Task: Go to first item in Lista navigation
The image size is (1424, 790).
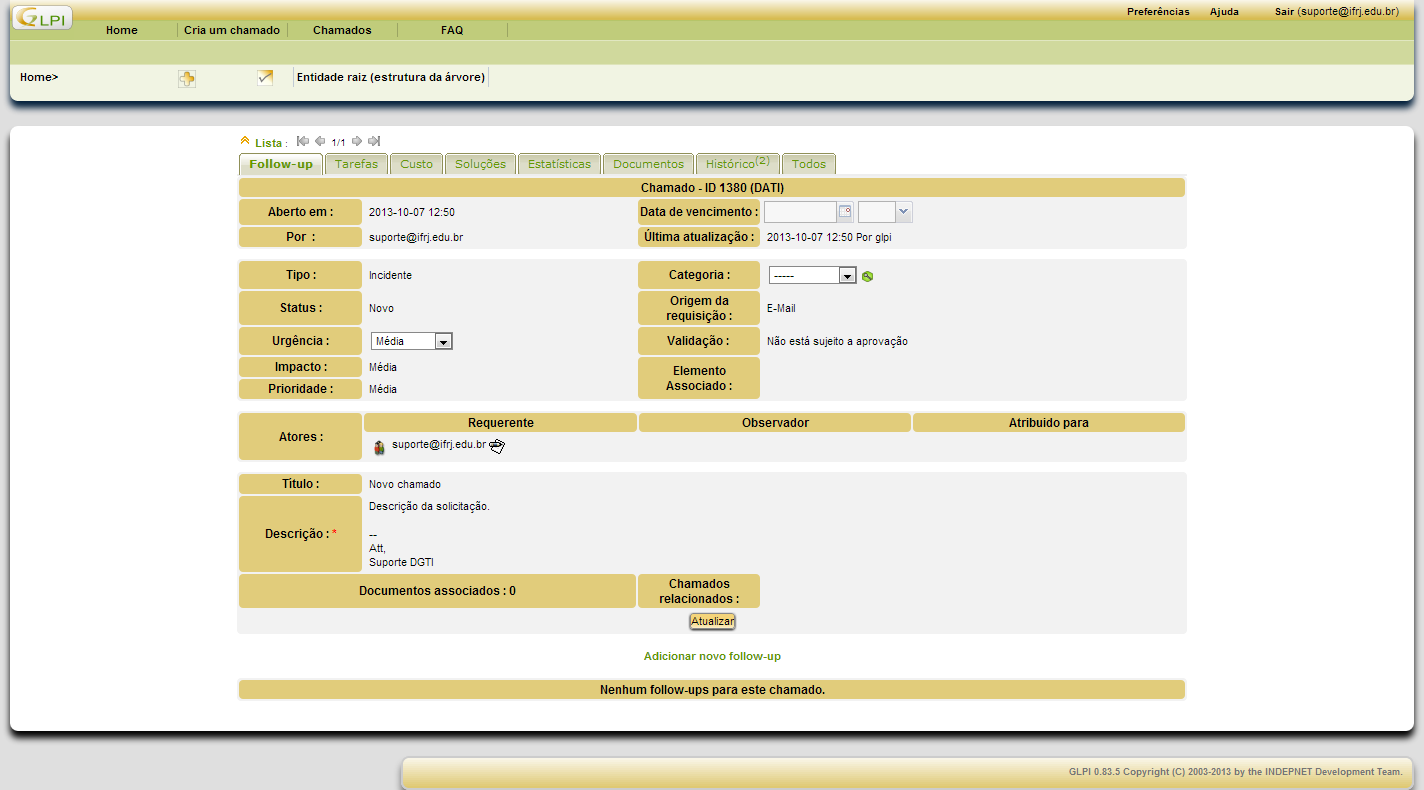Action: [x=303, y=141]
